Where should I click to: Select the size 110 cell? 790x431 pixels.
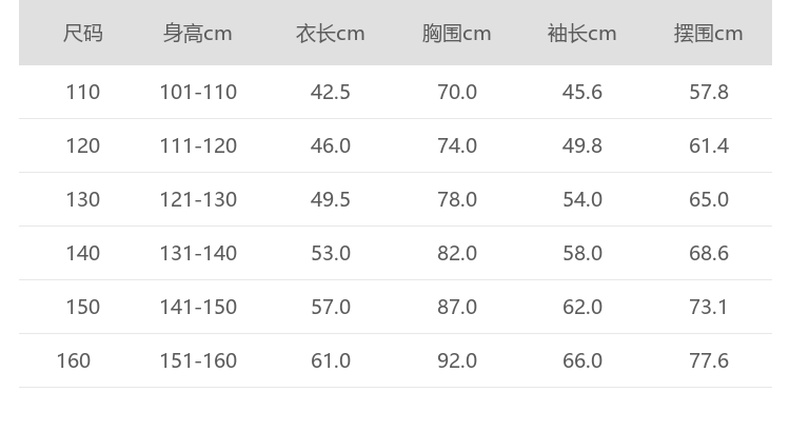click(x=83, y=92)
